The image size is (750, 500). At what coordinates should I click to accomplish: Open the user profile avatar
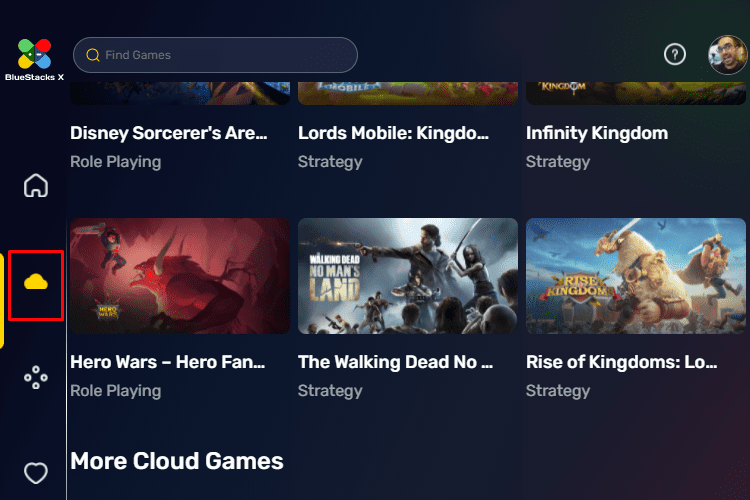tap(728, 55)
